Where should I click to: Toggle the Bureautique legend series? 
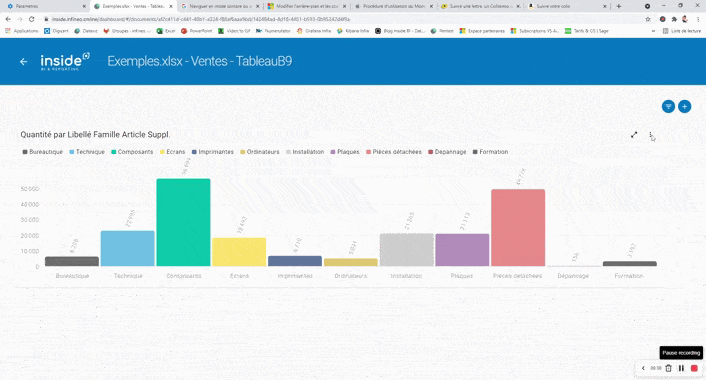[43, 152]
